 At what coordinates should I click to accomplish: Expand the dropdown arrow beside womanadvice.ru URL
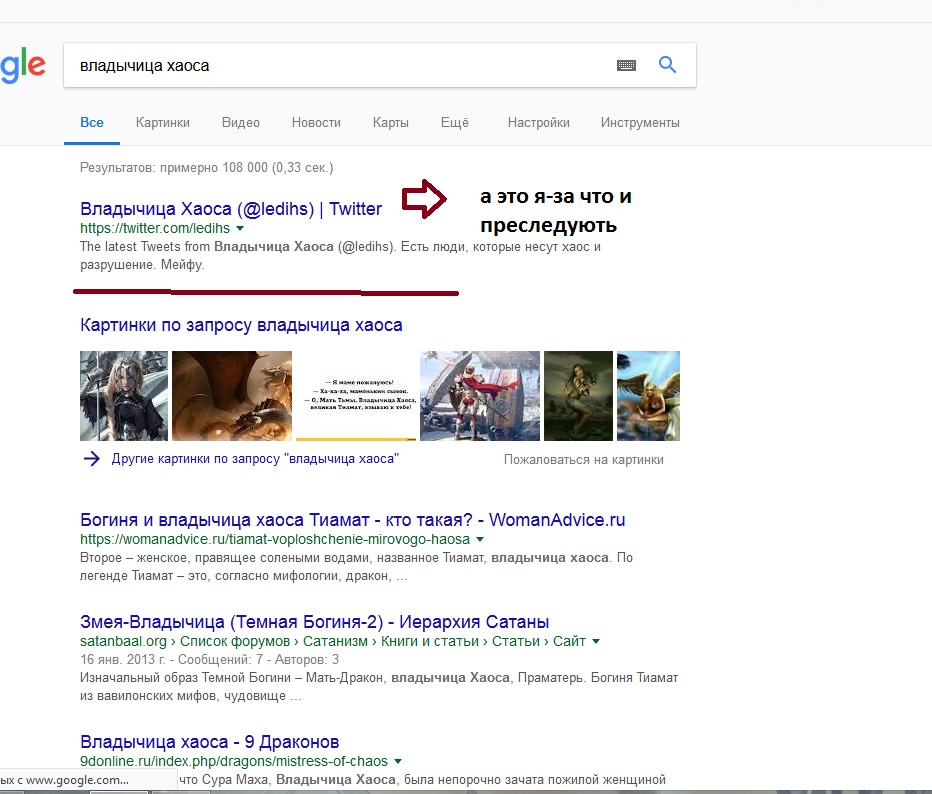pyautogui.click(x=480, y=540)
